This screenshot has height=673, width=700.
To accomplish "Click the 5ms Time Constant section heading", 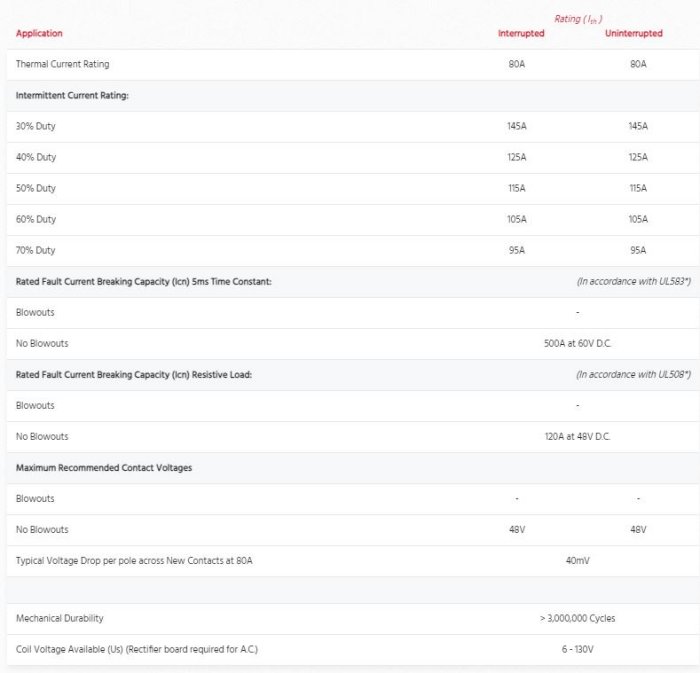I will pos(144,282).
